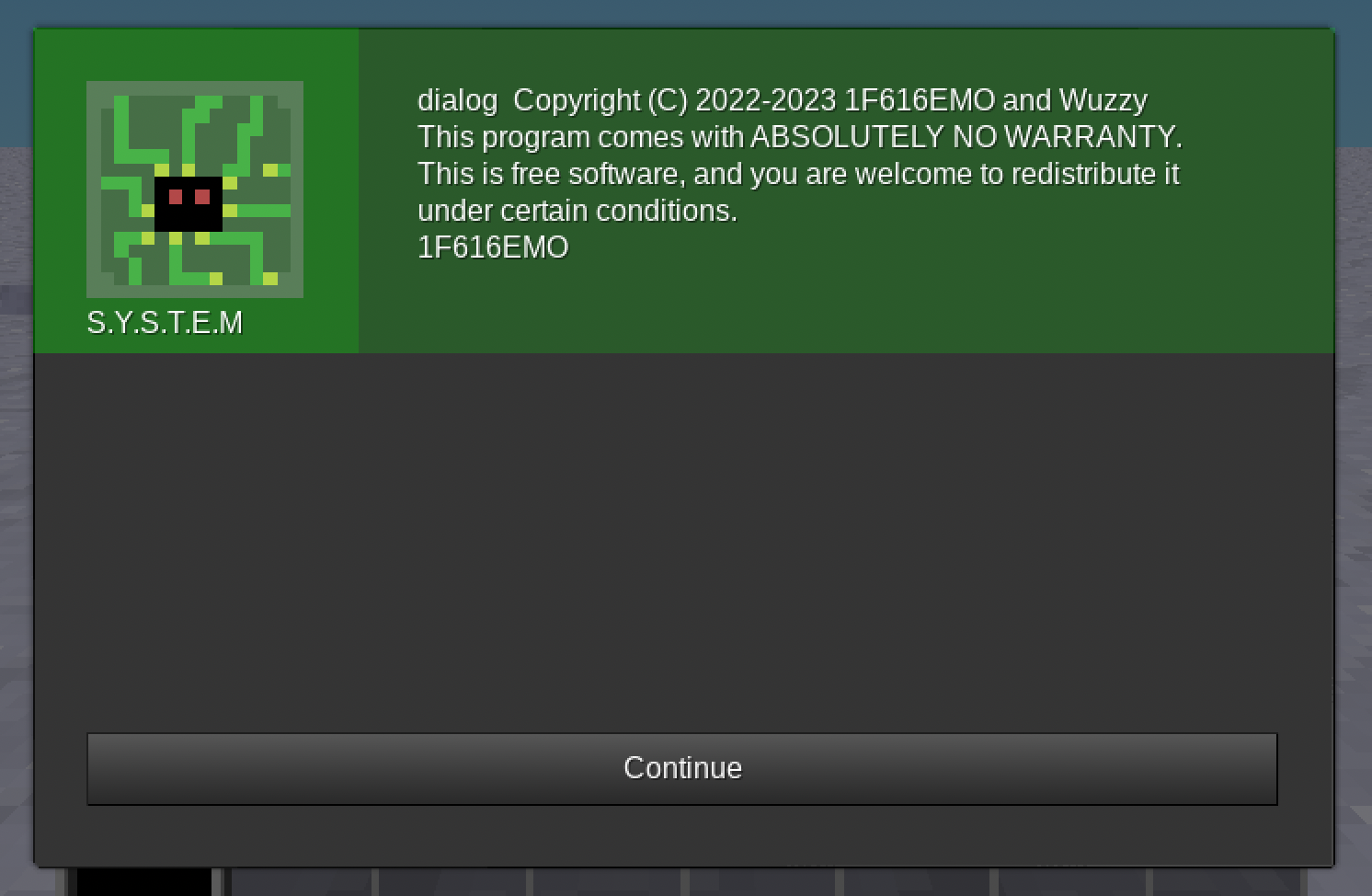This screenshot has width=1372, height=896.
Task: Select the second hotbar slot
Action: [x=300, y=882]
